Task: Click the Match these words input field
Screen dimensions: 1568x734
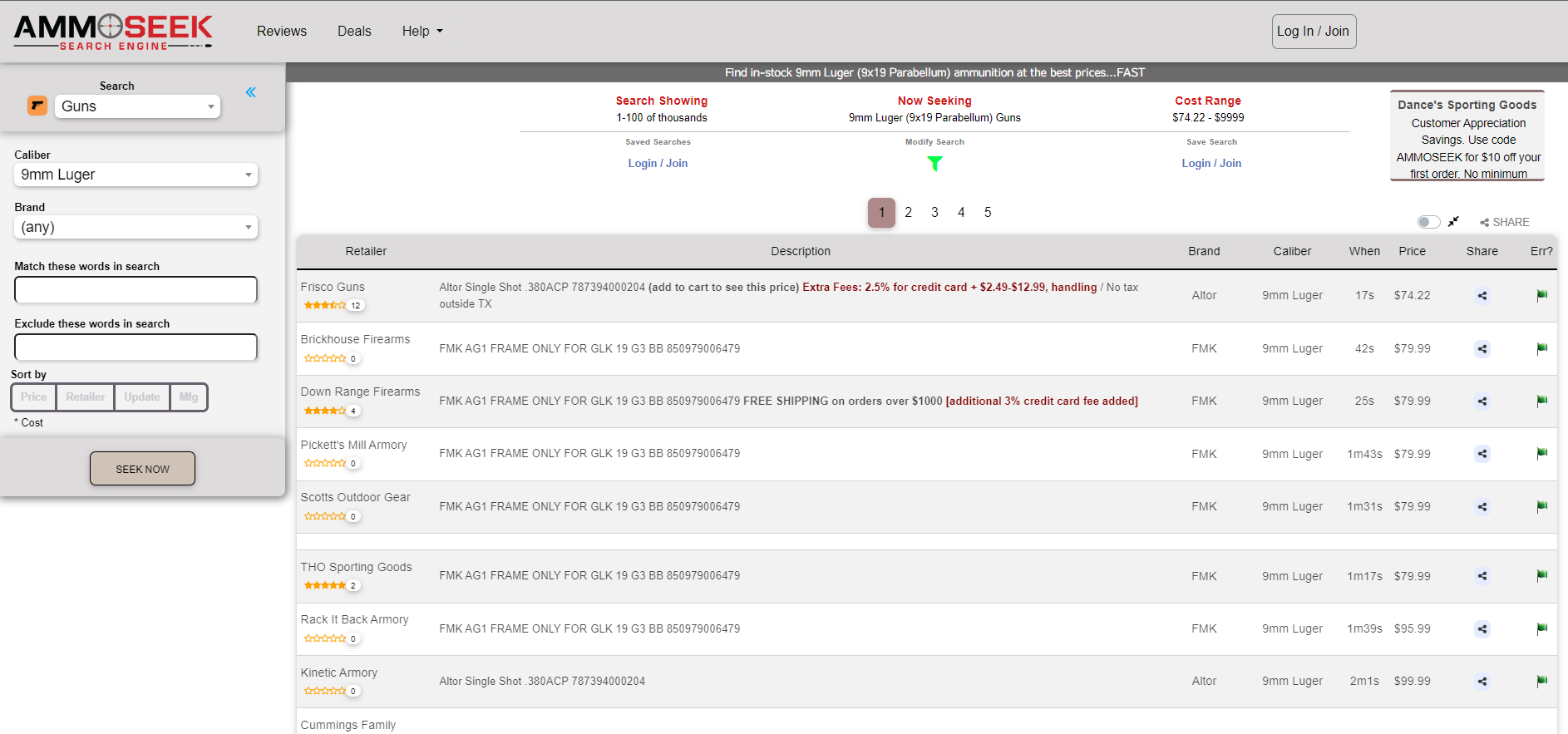Action: click(136, 289)
